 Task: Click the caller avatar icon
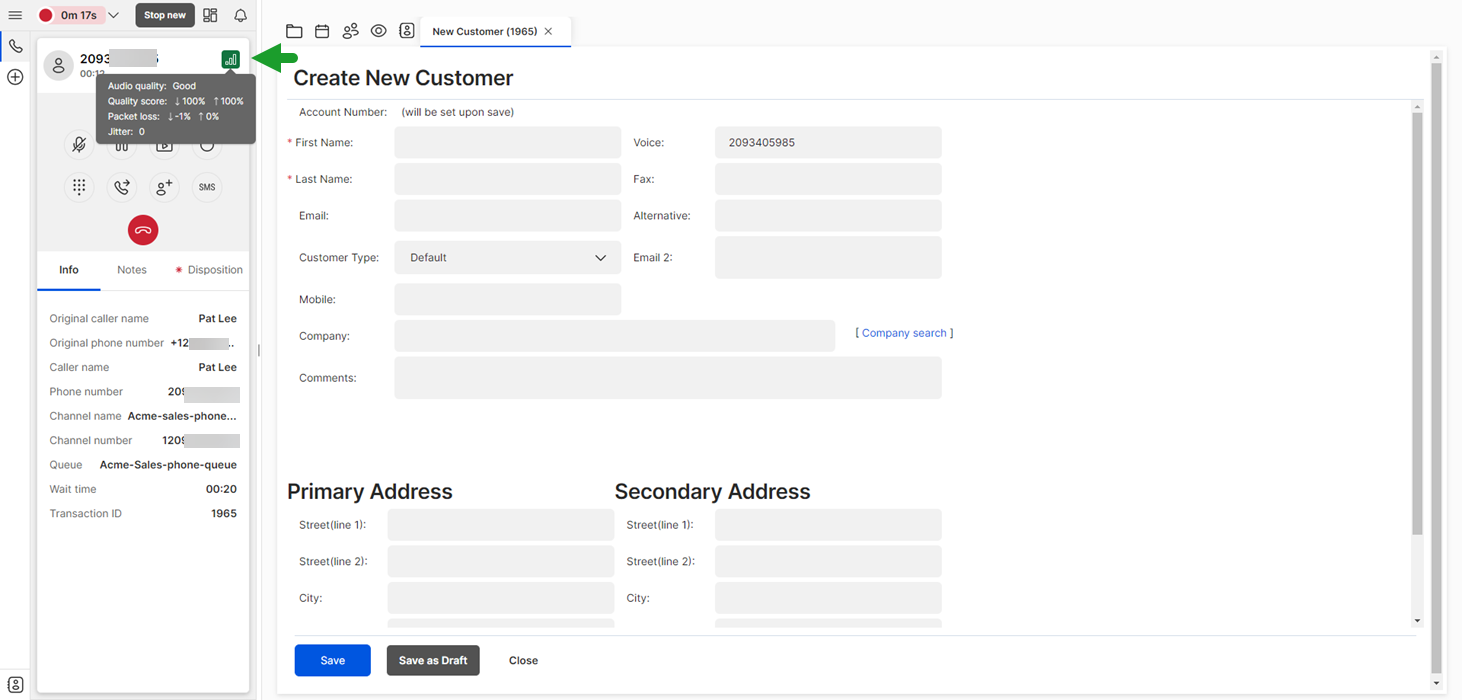[58, 66]
